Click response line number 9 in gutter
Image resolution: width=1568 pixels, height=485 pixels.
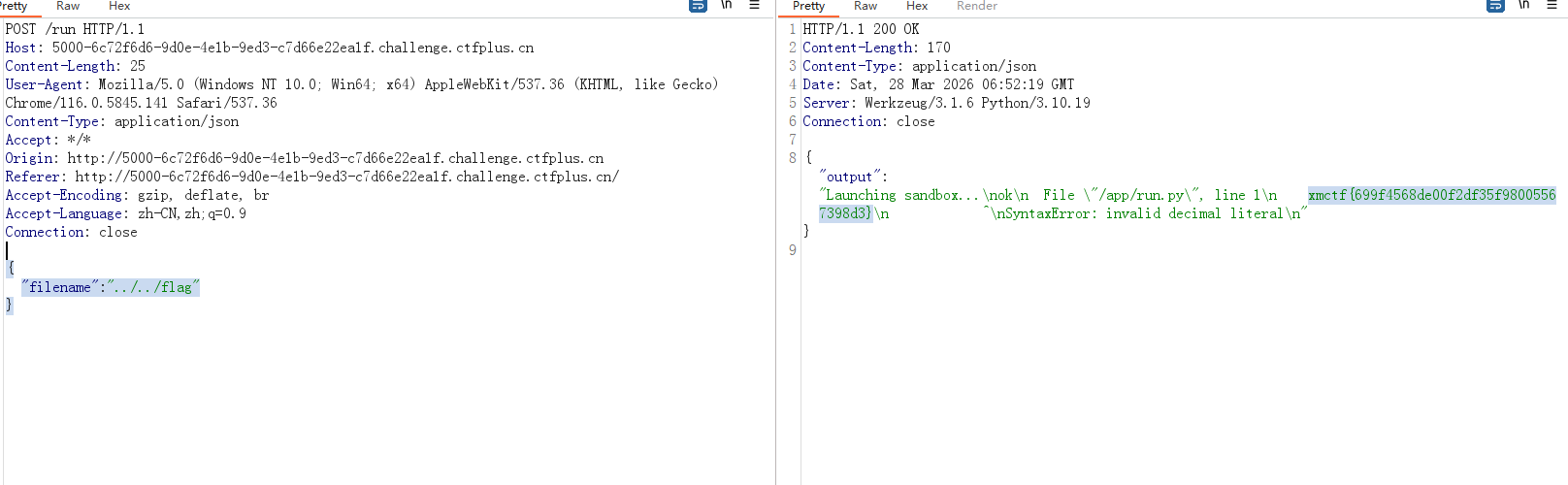coord(793,250)
